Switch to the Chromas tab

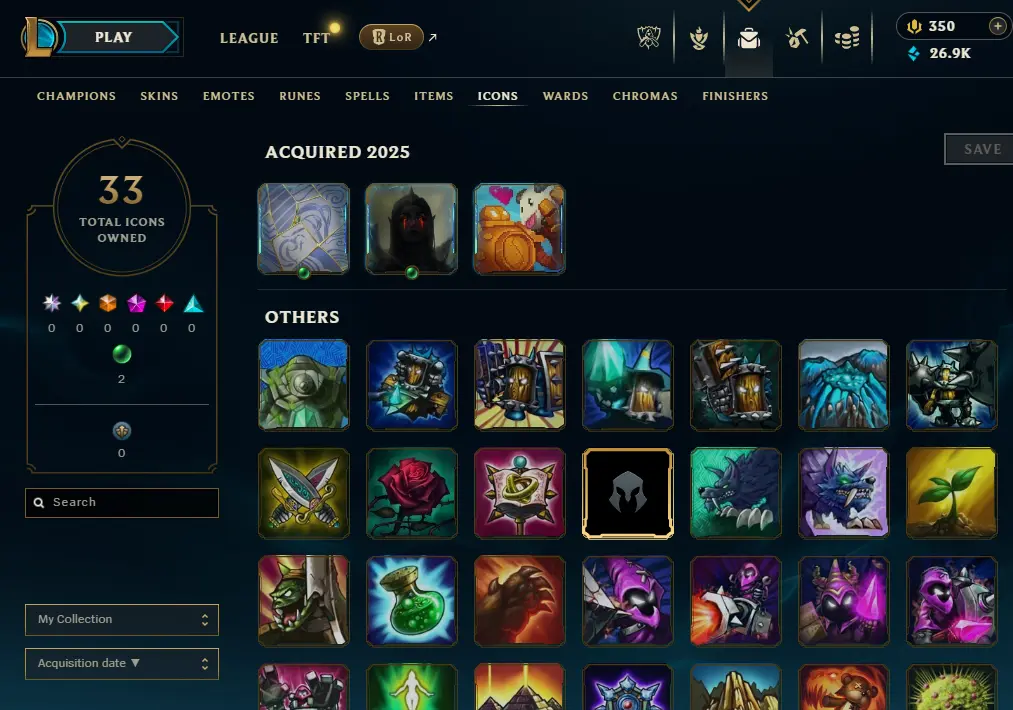[x=645, y=96]
